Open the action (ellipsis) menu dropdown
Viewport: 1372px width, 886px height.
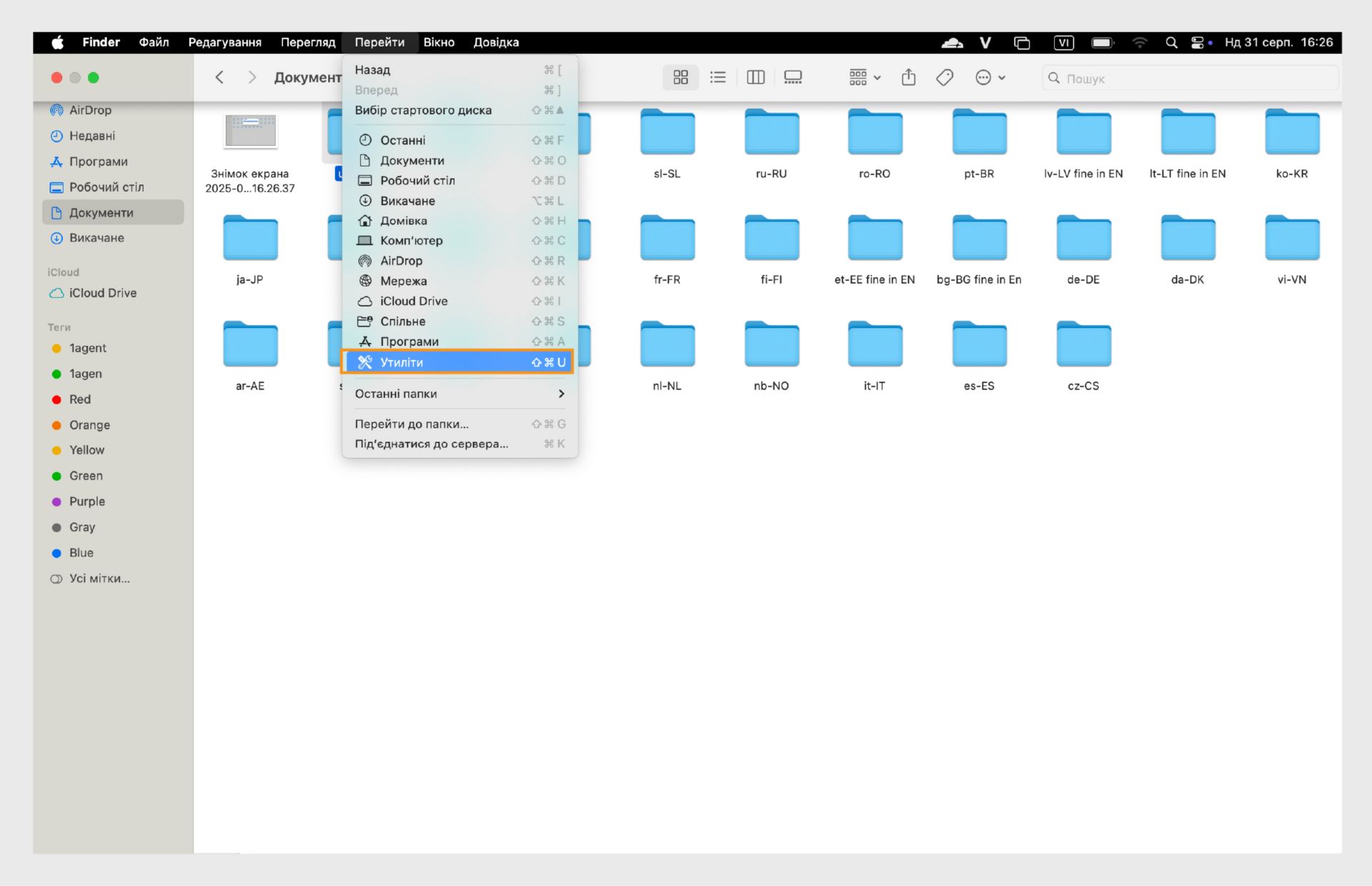click(x=990, y=77)
